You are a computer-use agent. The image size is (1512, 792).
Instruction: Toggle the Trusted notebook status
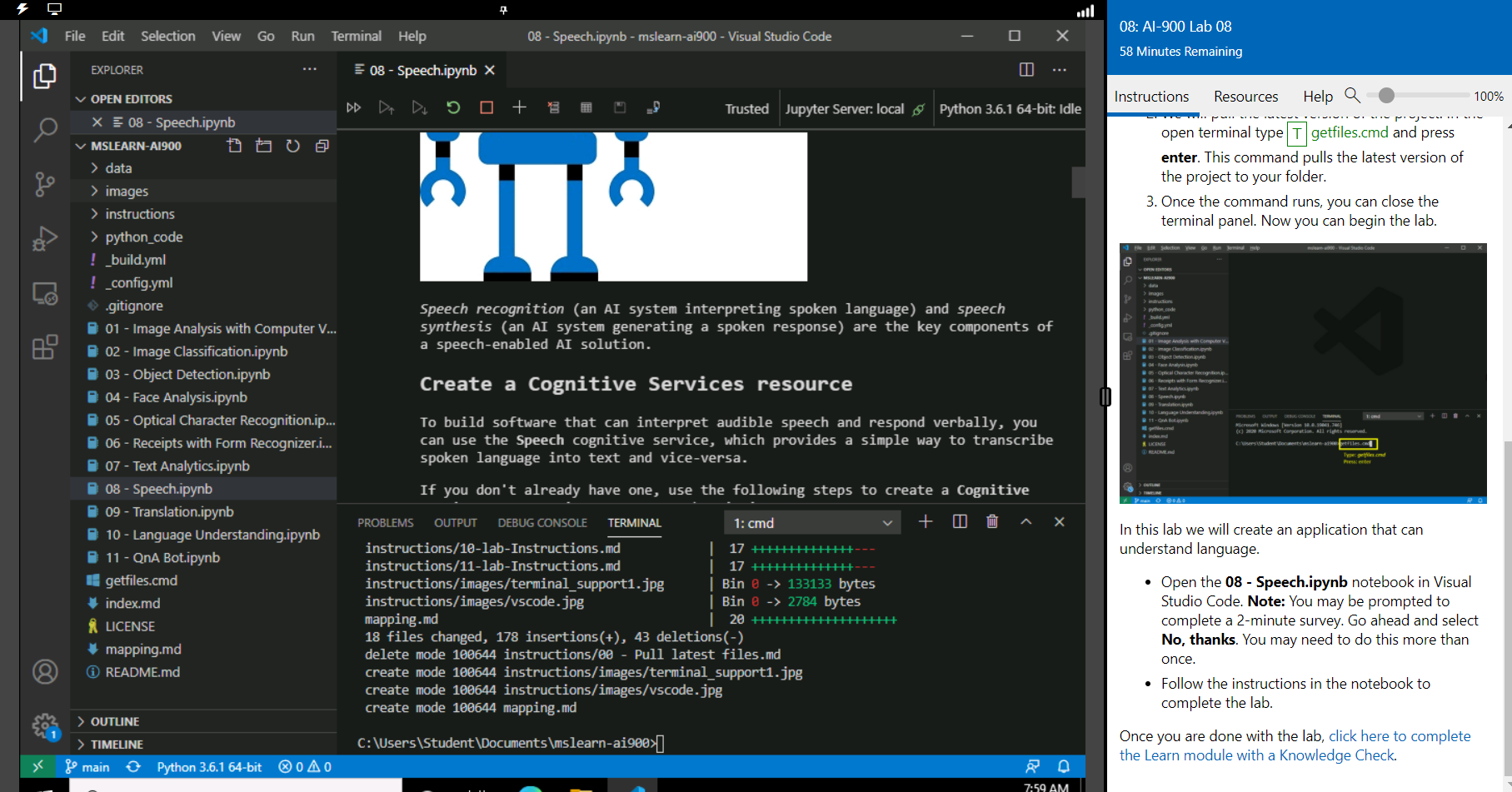[746, 109]
